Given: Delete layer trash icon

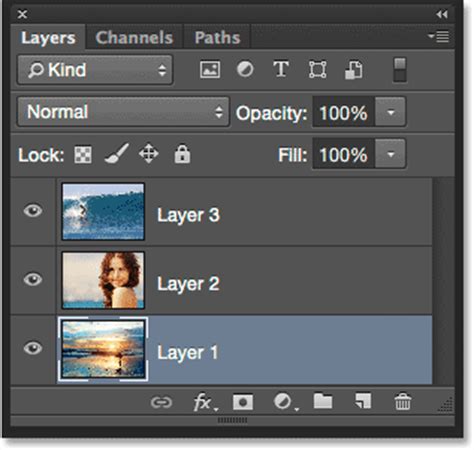Looking at the screenshot, I should 403,401.
